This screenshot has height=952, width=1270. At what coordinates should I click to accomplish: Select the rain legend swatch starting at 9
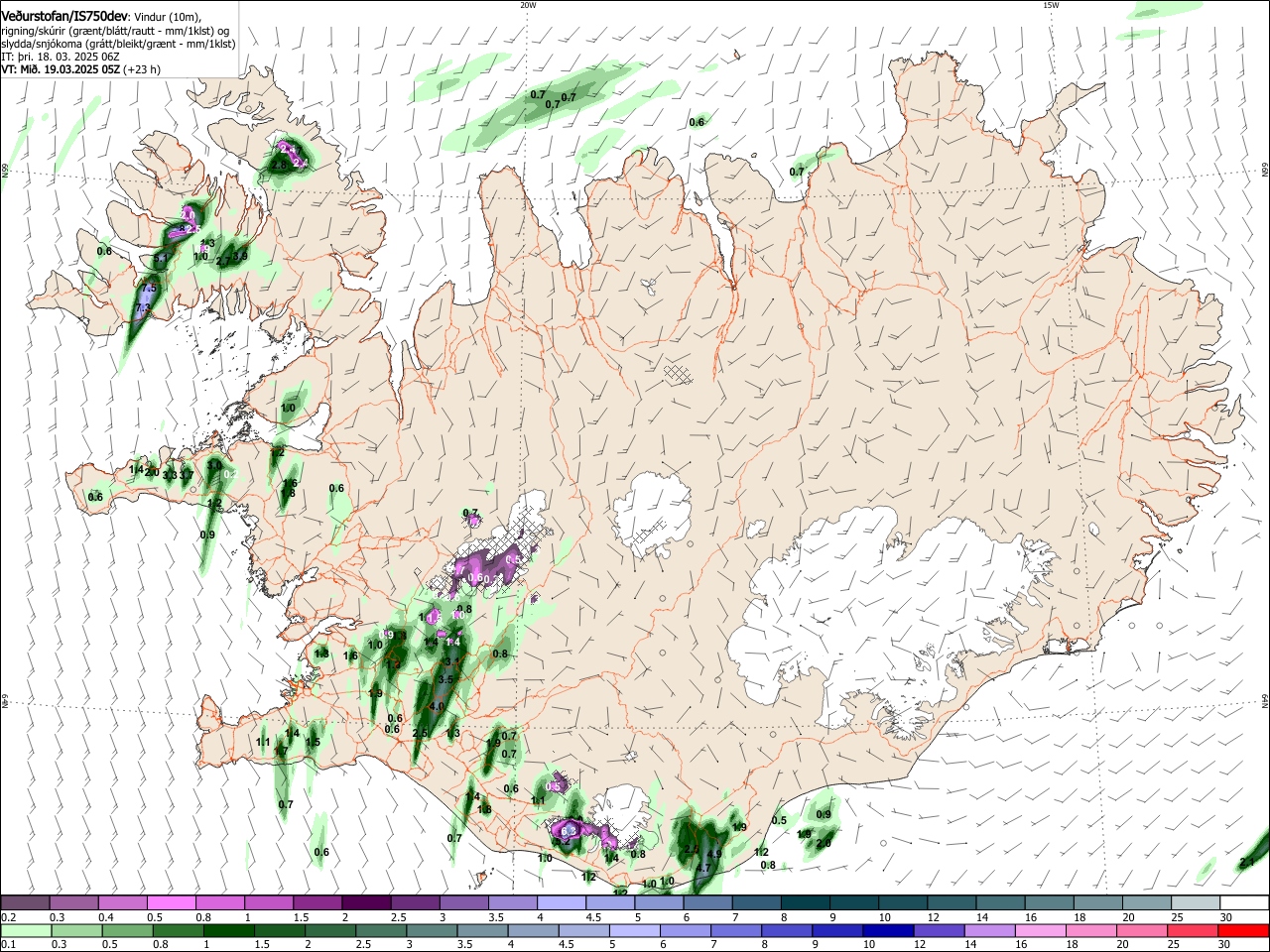pos(835,930)
